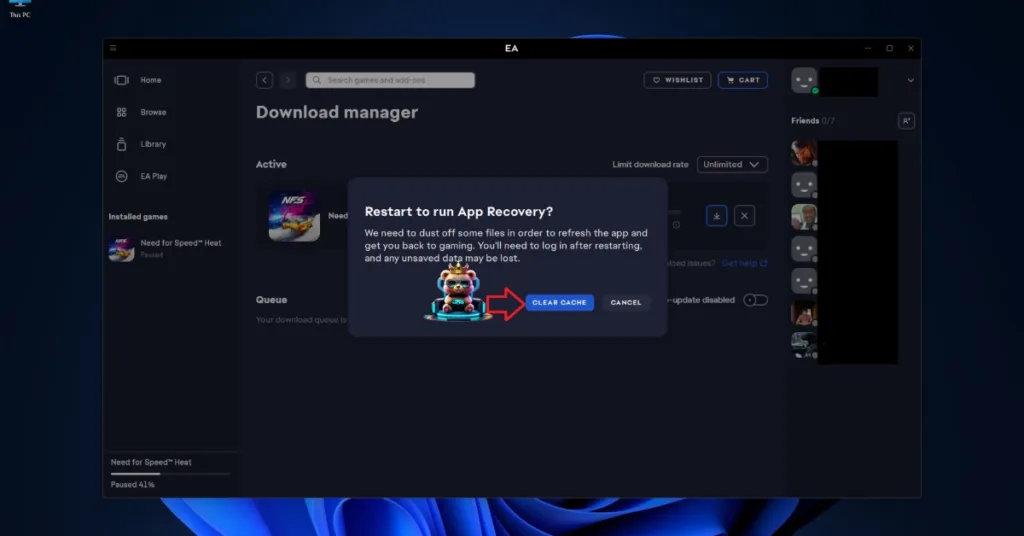This screenshot has height=536, width=1024.
Task: Click the profile avatar
Action: point(804,80)
